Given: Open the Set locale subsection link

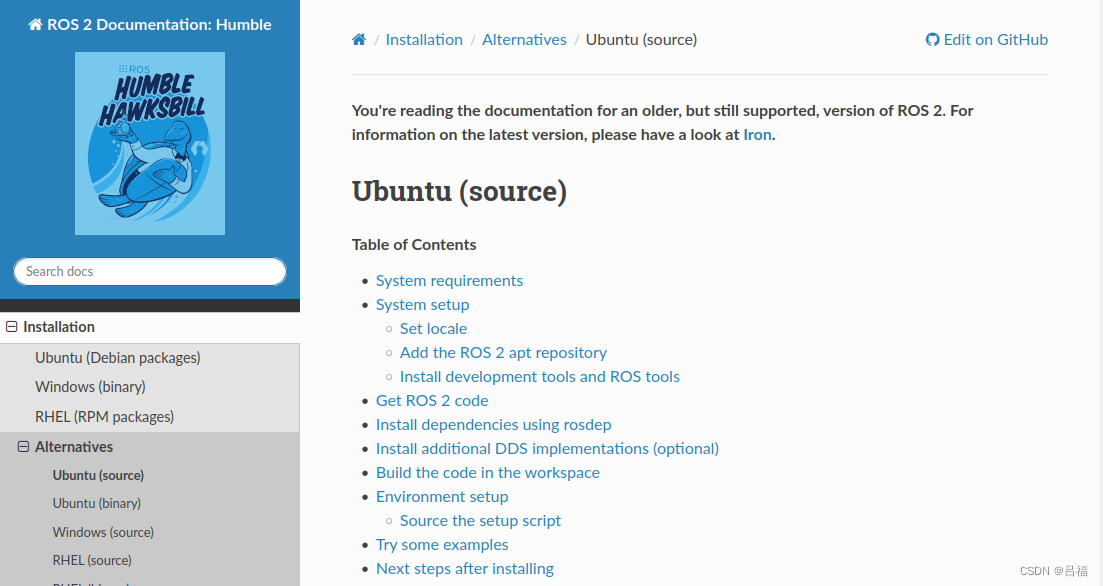Looking at the screenshot, I should 433,329.
